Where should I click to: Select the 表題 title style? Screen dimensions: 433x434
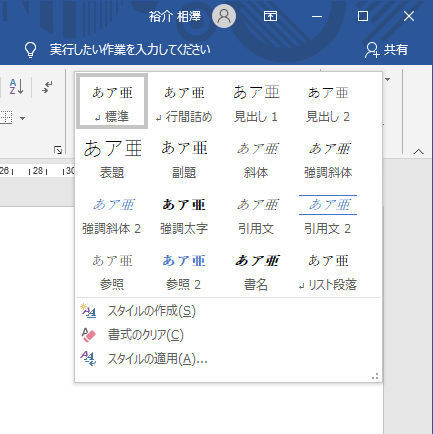(x=112, y=158)
